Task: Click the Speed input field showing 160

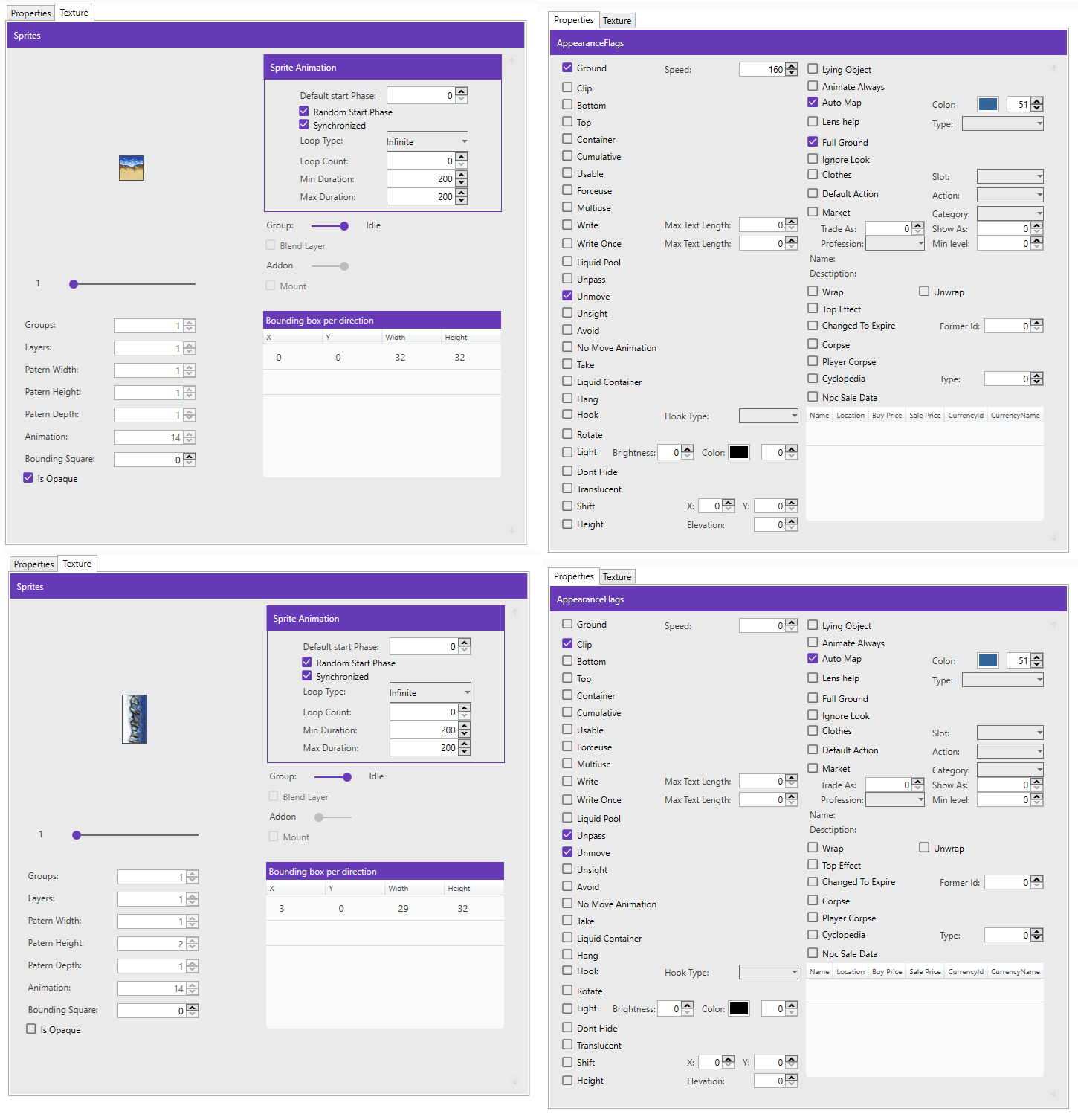Action: pos(763,68)
